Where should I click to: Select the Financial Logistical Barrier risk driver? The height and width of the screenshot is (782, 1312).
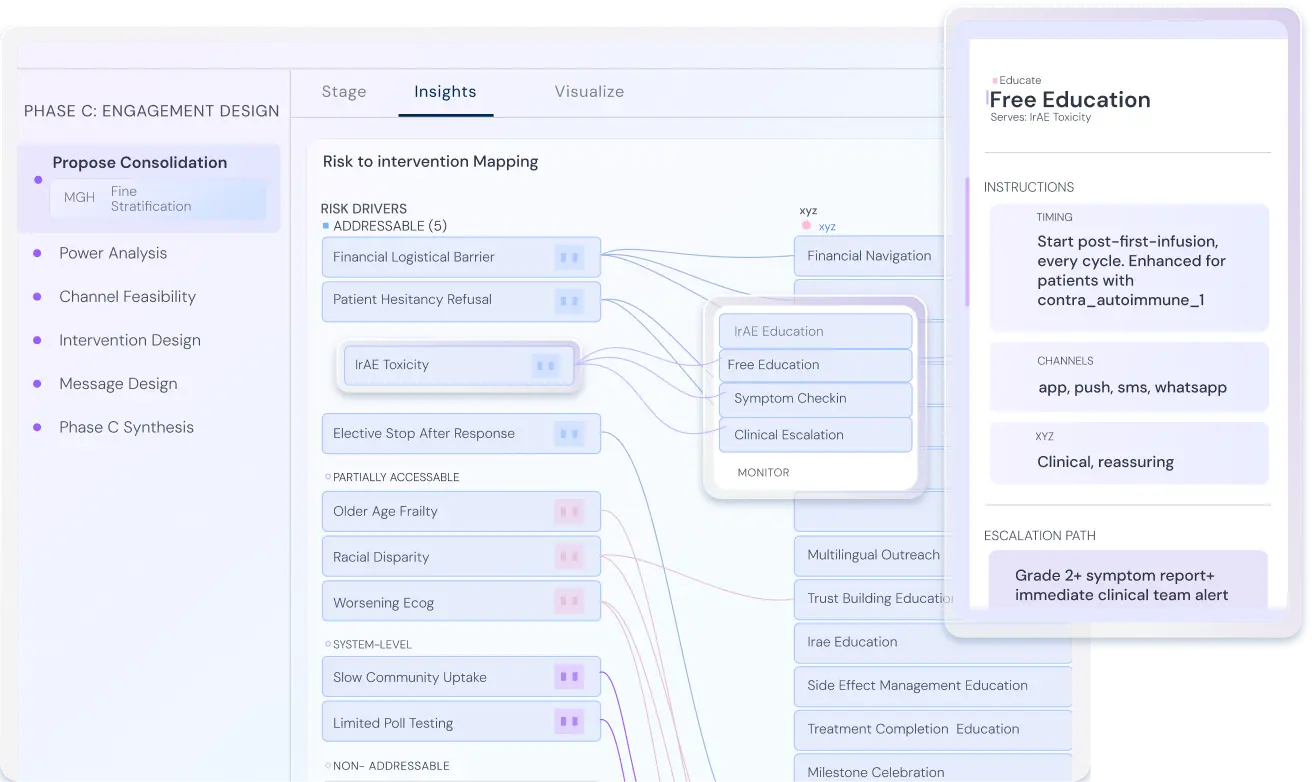coord(461,257)
